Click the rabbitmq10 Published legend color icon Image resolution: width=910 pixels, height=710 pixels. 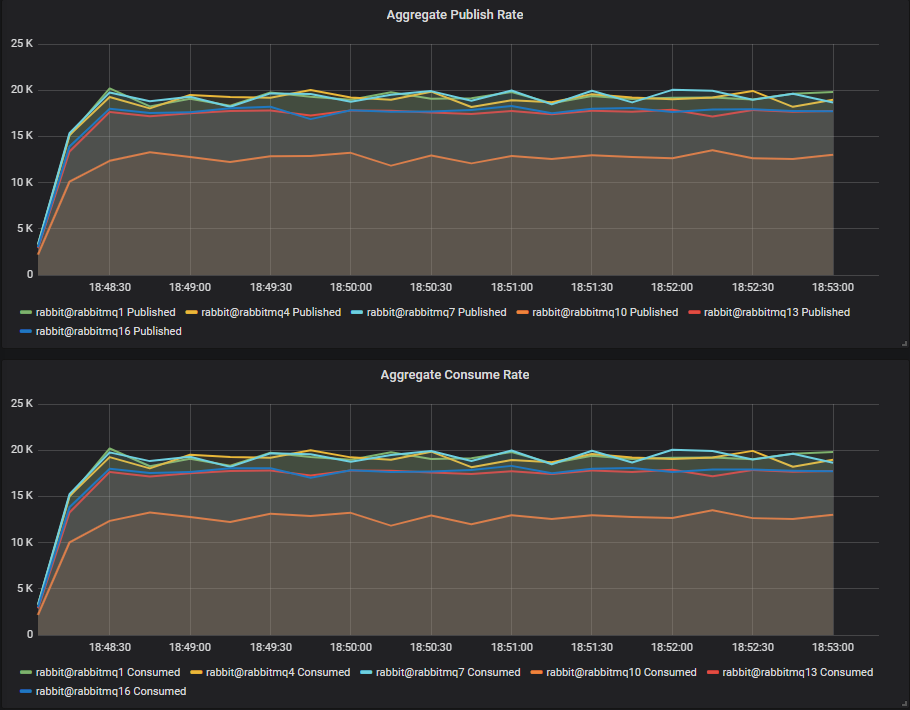[x=520, y=312]
